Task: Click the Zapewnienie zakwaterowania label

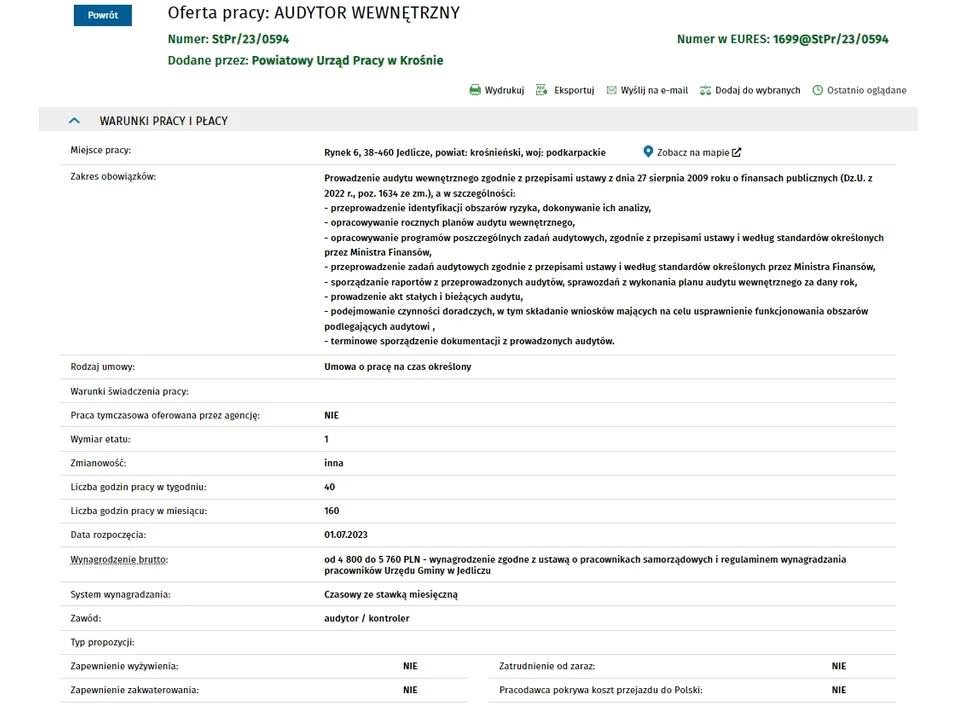Action: (x=134, y=690)
